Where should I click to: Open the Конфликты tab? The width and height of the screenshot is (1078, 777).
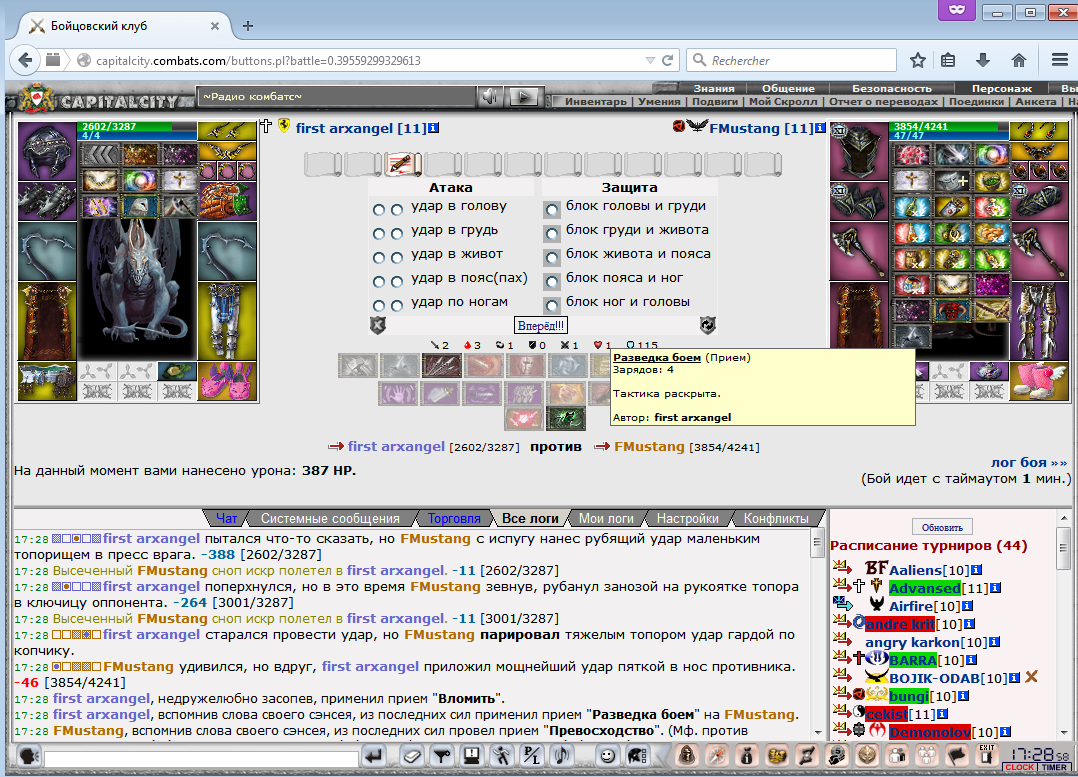pos(776,518)
